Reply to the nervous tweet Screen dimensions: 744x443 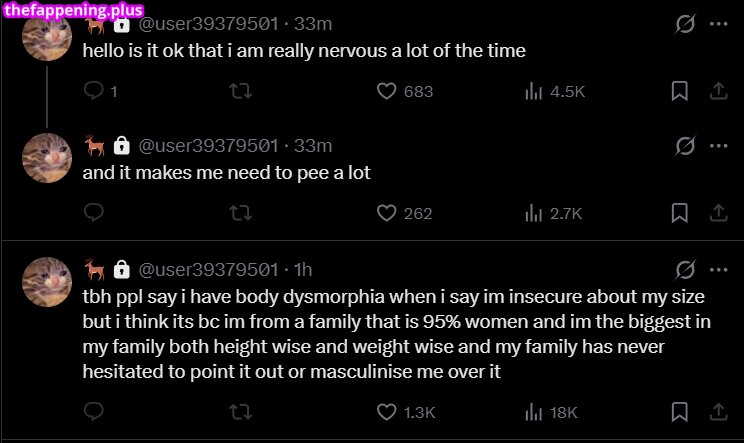[94, 91]
